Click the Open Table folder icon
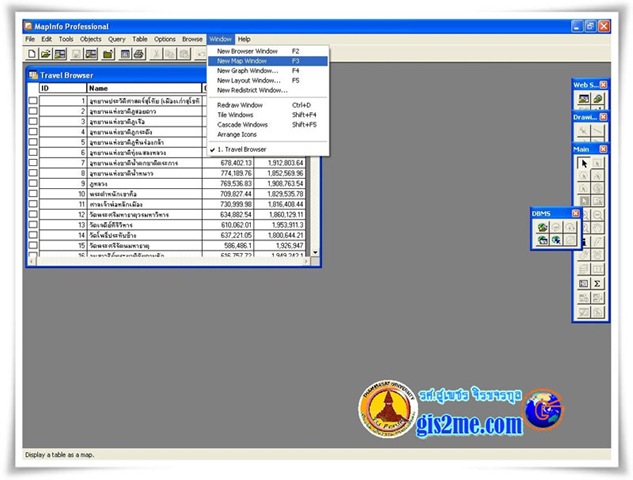The height and width of the screenshot is (480, 633). (46, 54)
